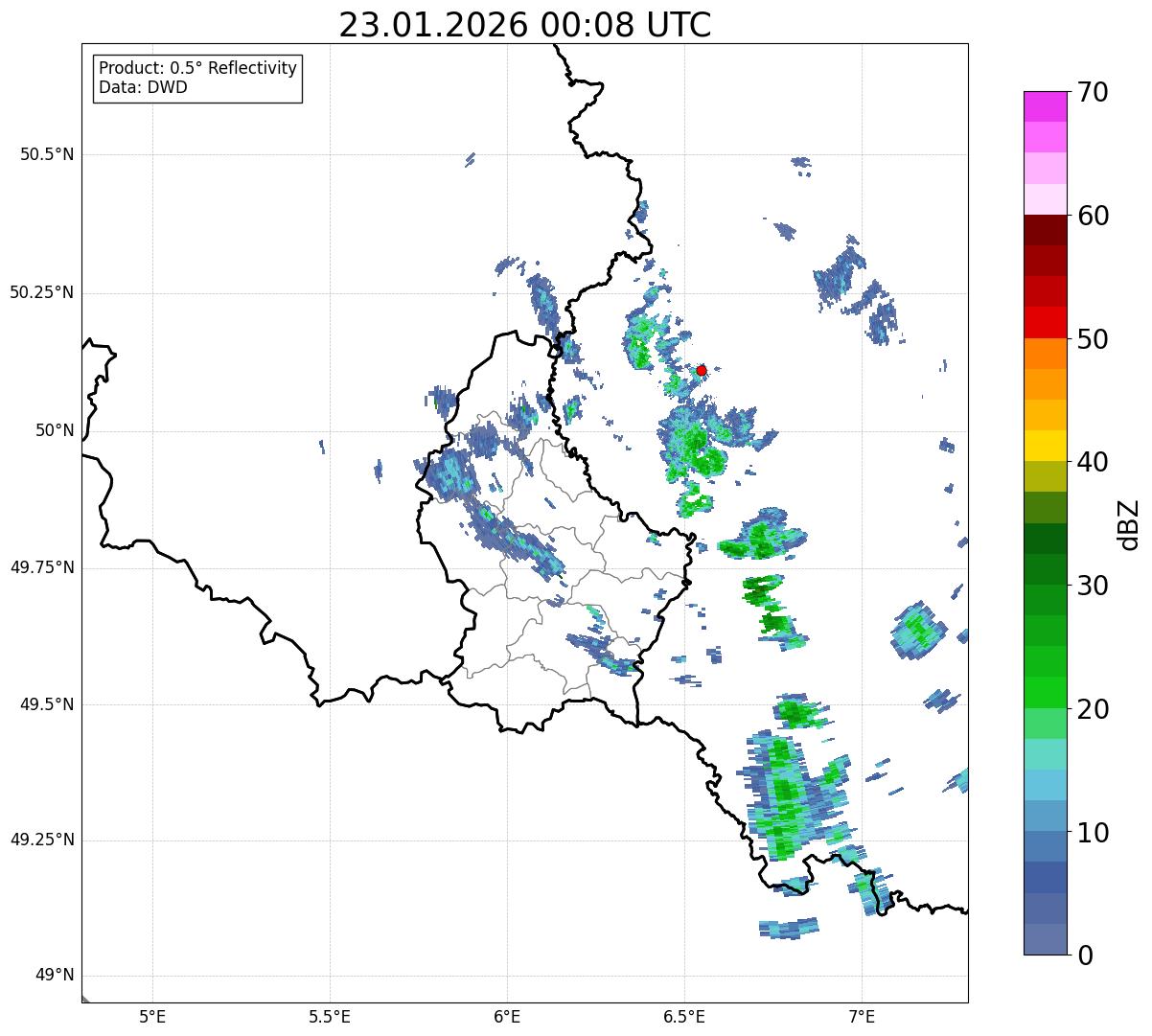Click the colorbar label 70
Image resolution: width=1152 pixels, height=1036 pixels.
[1093, 92]
